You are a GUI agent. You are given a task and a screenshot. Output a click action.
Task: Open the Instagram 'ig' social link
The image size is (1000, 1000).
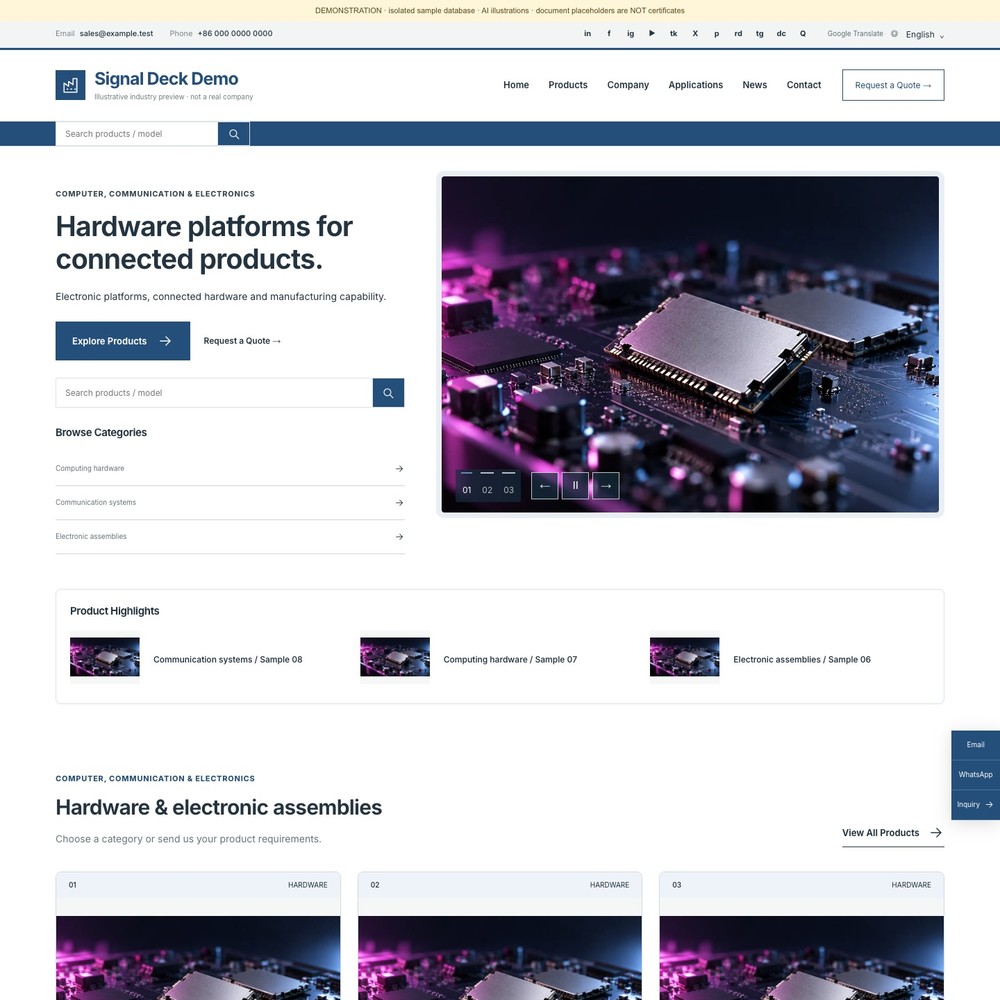point(631,34)
